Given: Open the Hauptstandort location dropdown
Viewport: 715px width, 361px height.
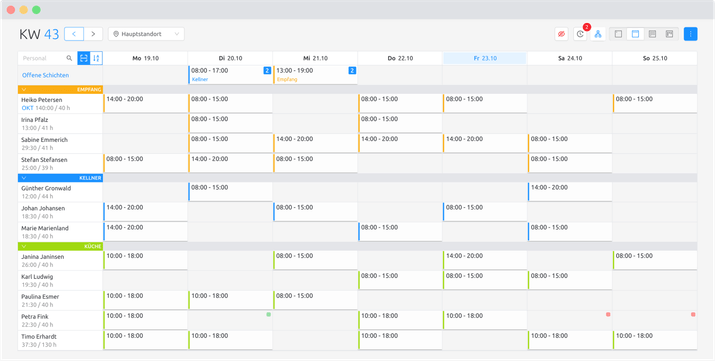Looking at the screenshot, I should tap(146, 34).
